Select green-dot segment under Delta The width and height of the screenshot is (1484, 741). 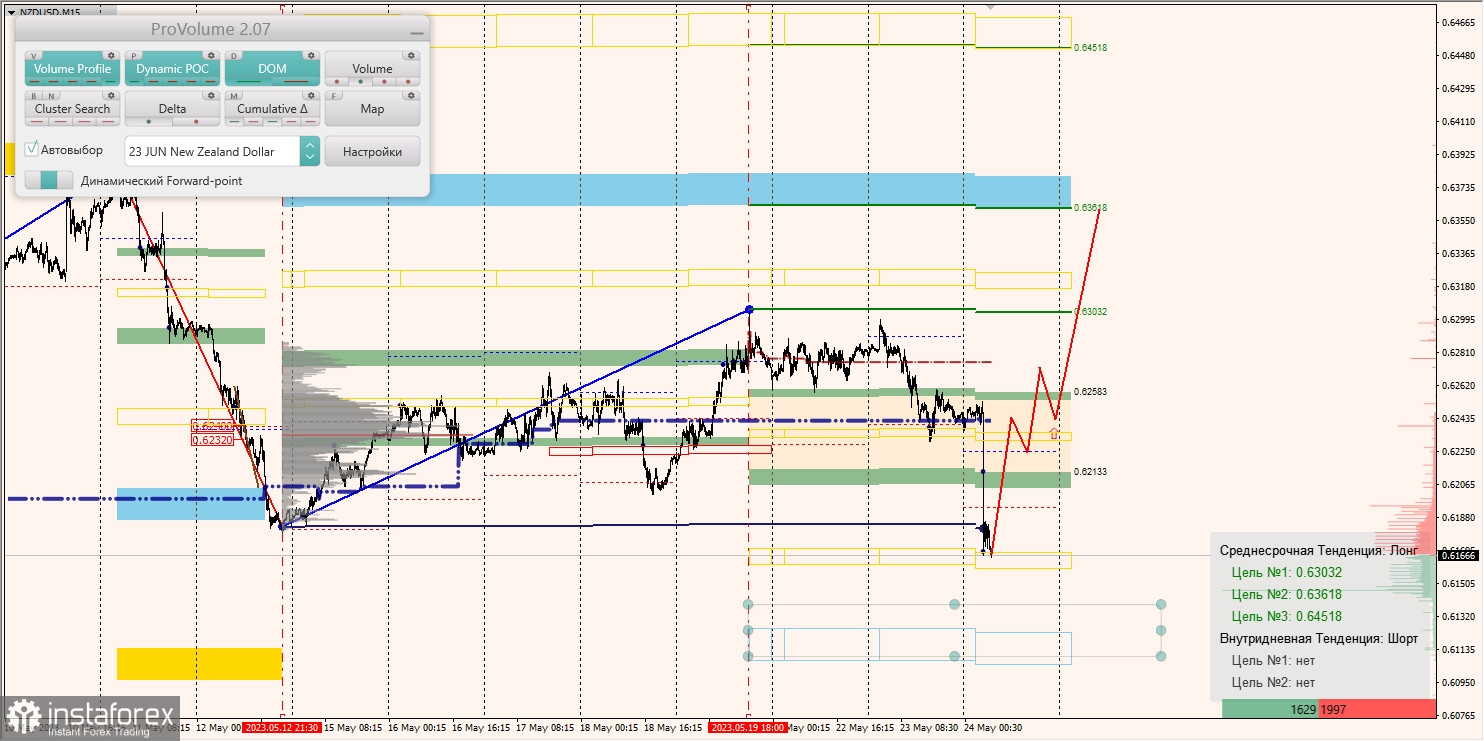pos(149,121)
